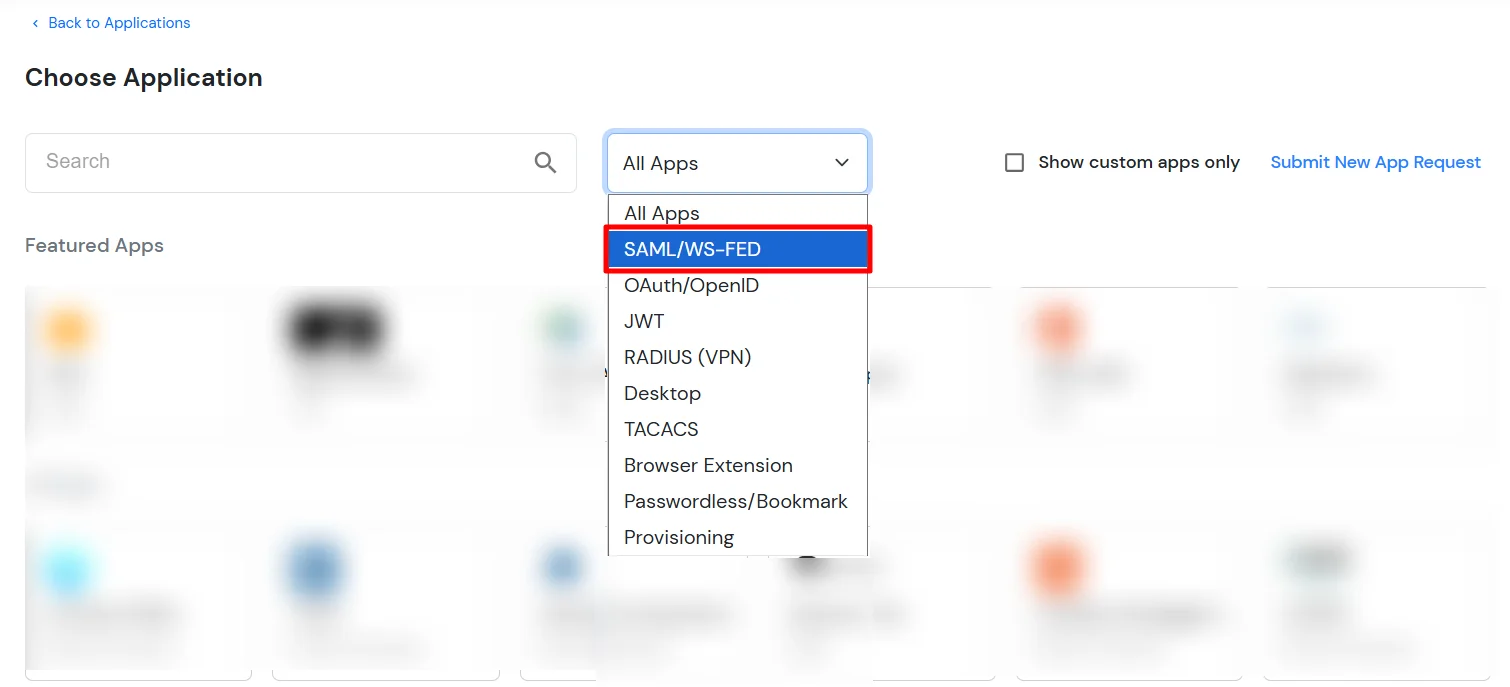The height and width of the screenshot is (687, 1510).
Task: Choose the RADIUS (VPN) option
Action: pyautogui.click(x=687, y=357)
